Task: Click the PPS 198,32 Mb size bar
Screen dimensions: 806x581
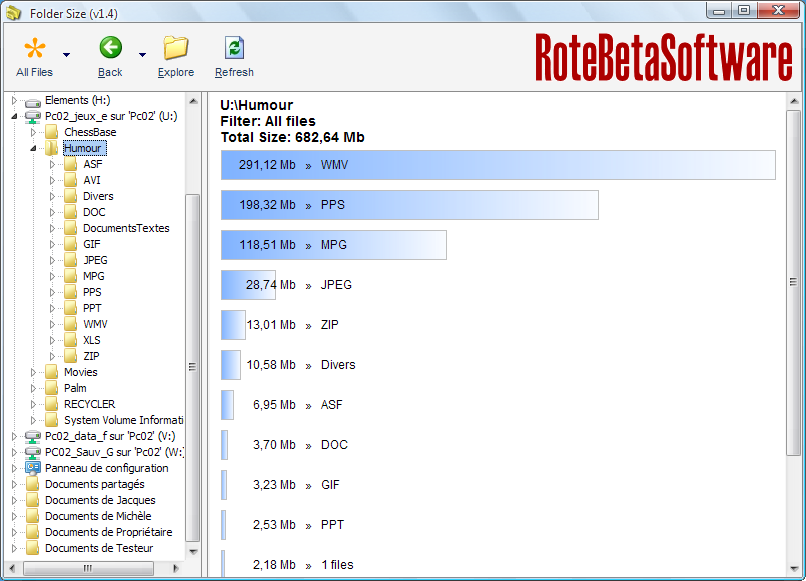Action: (410, 205)
